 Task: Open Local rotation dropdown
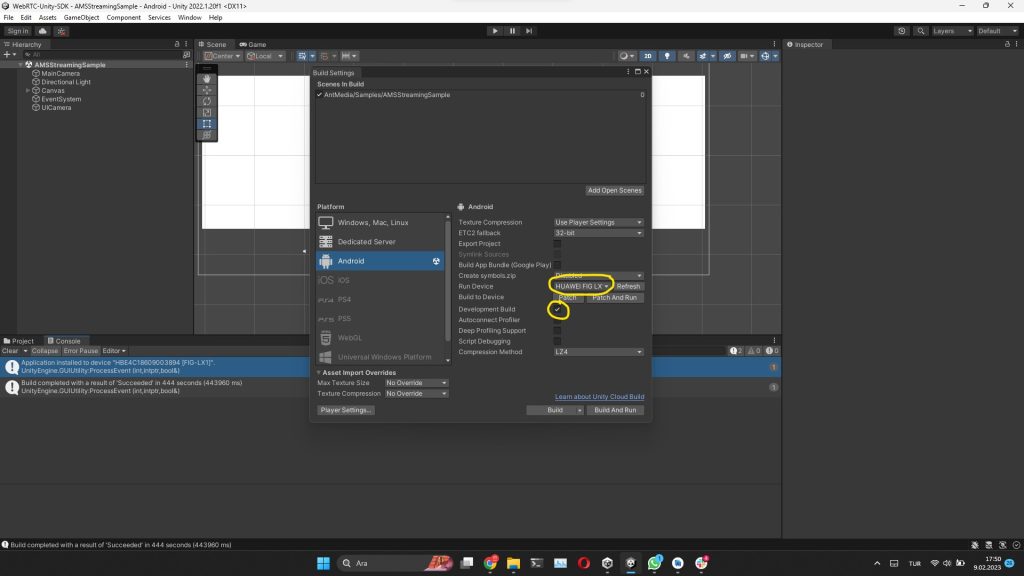click(x=264, y=56)
